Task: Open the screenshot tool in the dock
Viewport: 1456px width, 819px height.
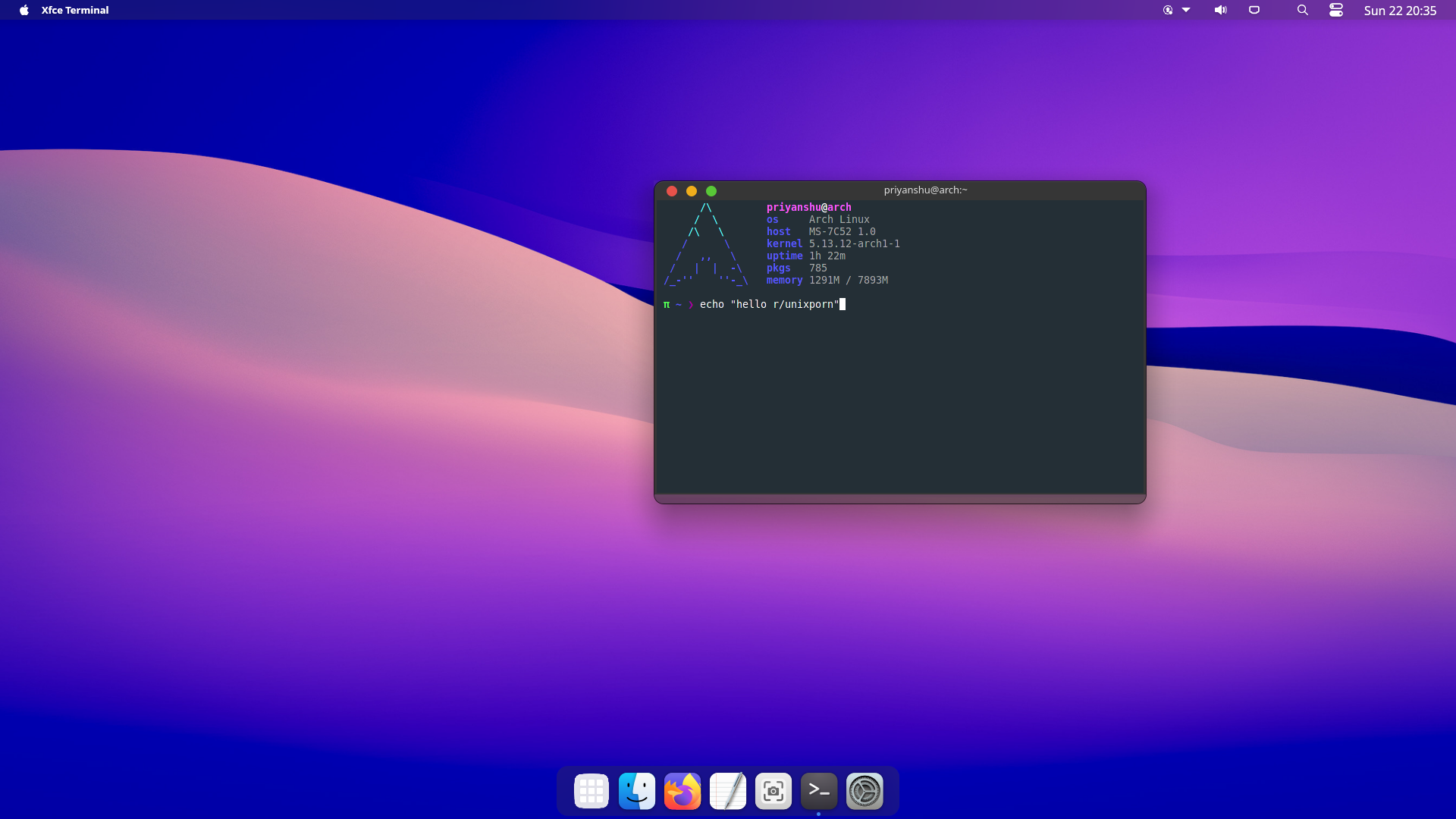Action: pos(773,790)
